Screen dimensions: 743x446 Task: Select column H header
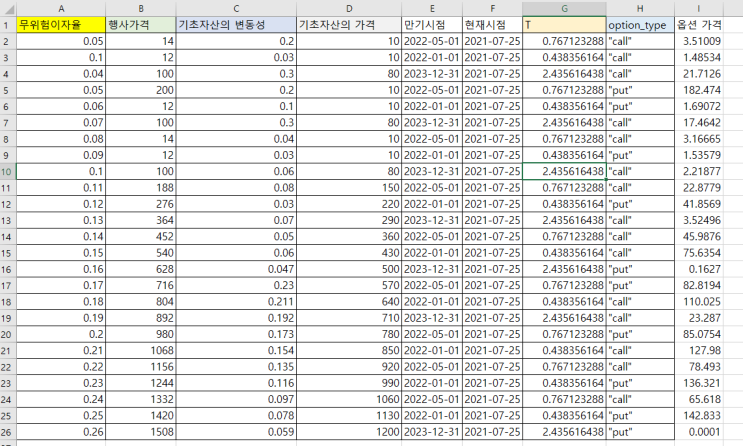click(x=640, y=9)
